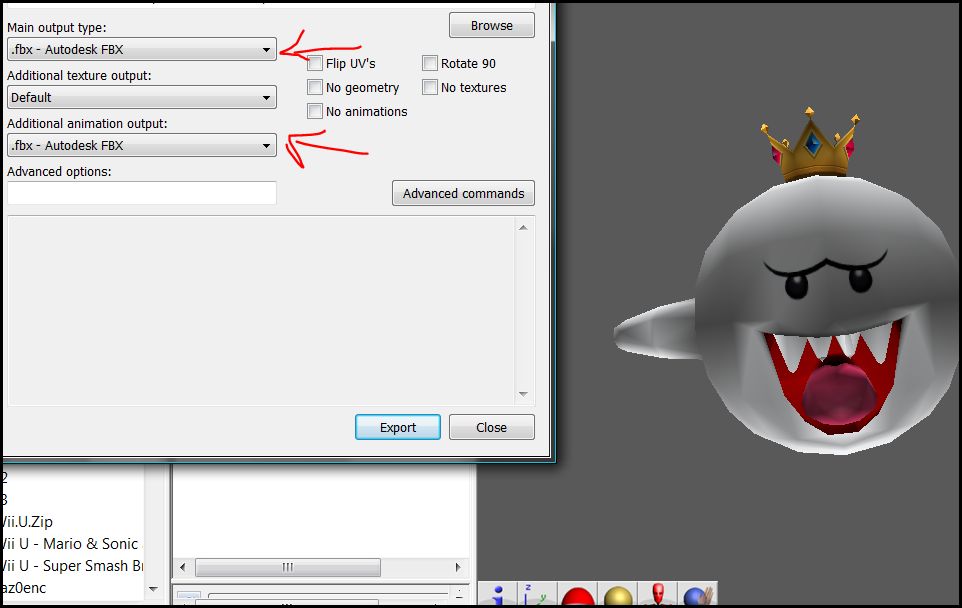Click the yellow sphere toolbar icon
The height and width of the screenshot is (608, 962).
coord(617,594)
